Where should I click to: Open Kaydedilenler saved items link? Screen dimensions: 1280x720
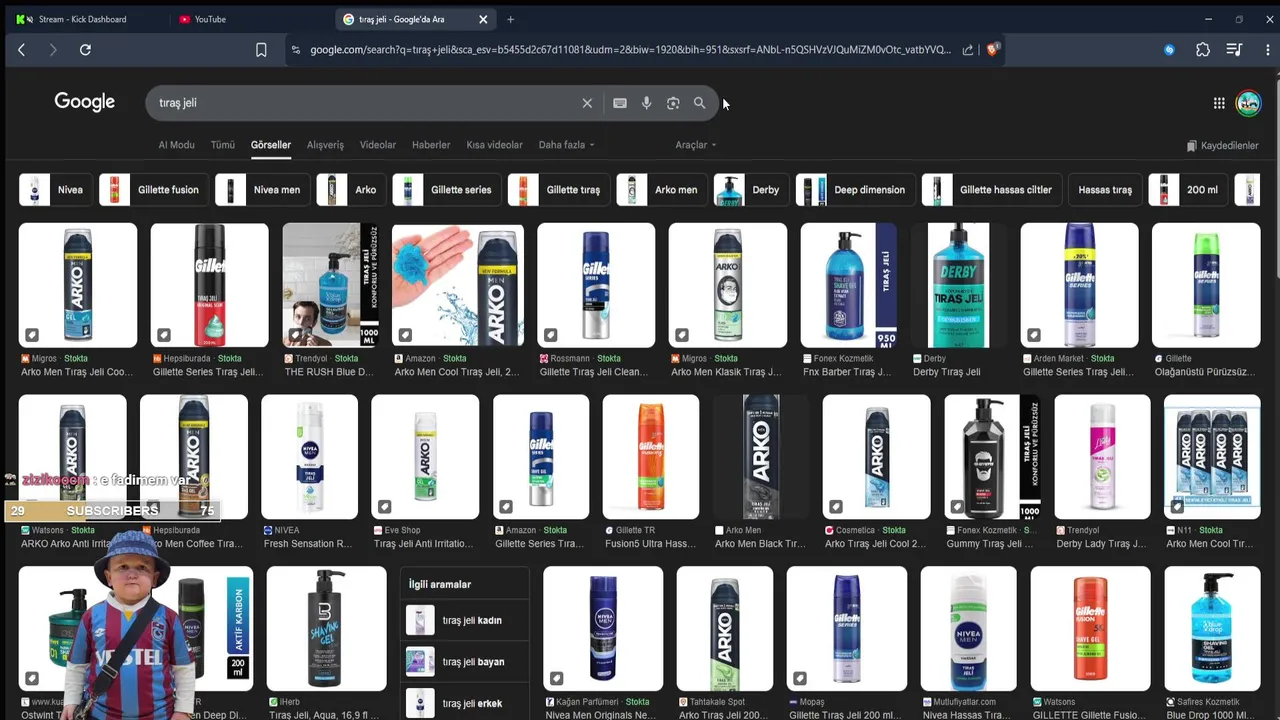pyautogui.click(x=1222, y=146)
